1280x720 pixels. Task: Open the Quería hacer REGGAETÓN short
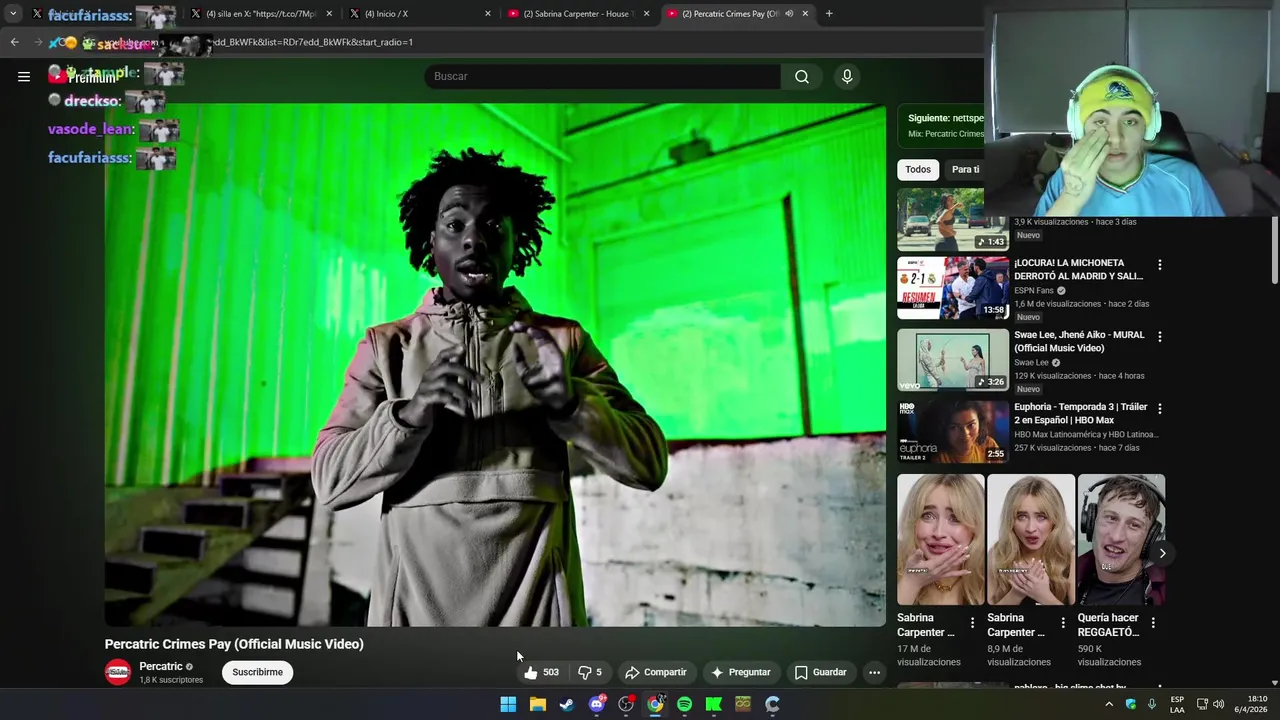[1121, 540]
